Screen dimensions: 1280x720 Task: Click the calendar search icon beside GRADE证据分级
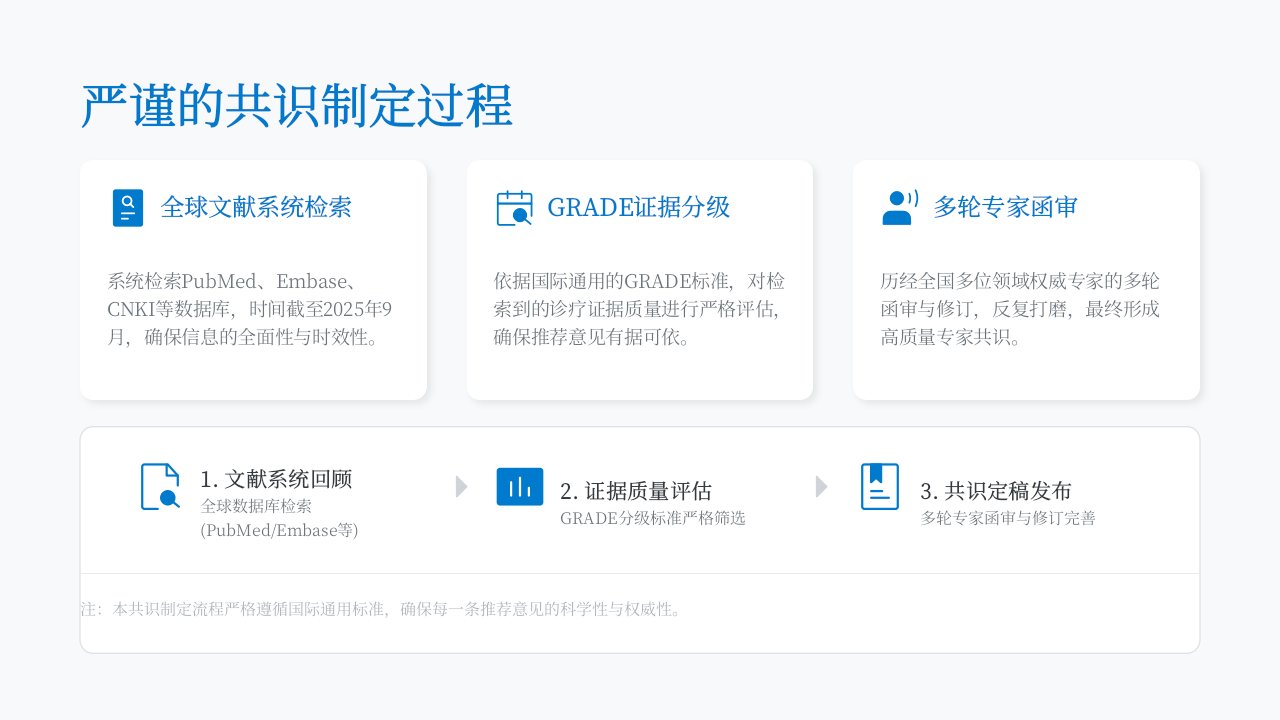point(514,208)
